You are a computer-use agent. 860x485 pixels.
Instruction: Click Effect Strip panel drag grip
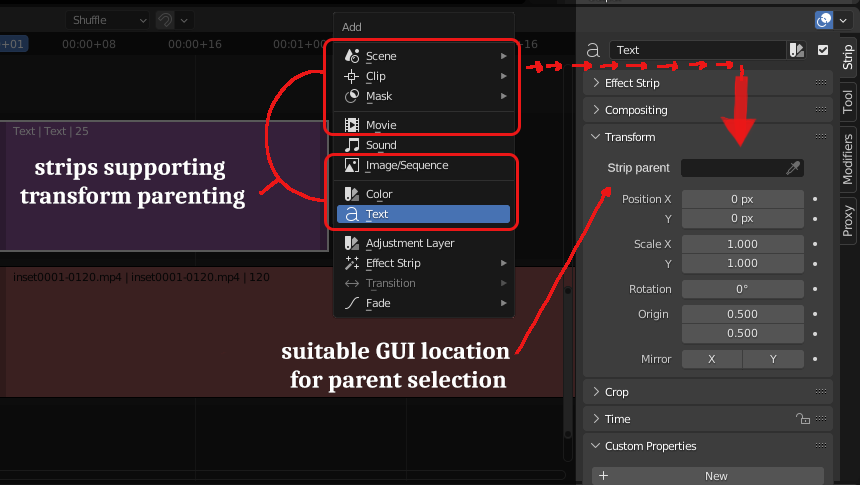tap(821, 83)
